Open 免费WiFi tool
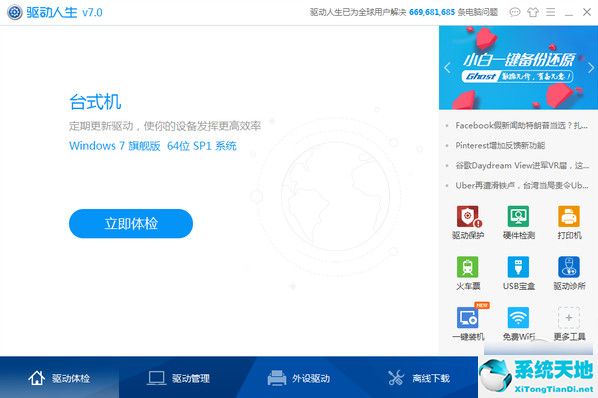The width and height of the screenshot is (598, 398). pyautogui.click(x=518, y=323)
